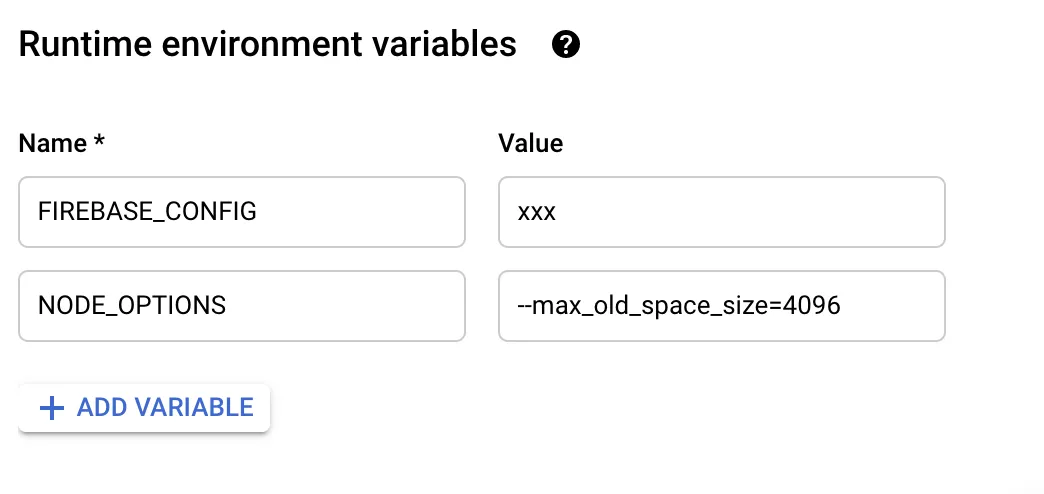Click the help question mark icon
1044x494 pixels.
click(x=566, y=45)
